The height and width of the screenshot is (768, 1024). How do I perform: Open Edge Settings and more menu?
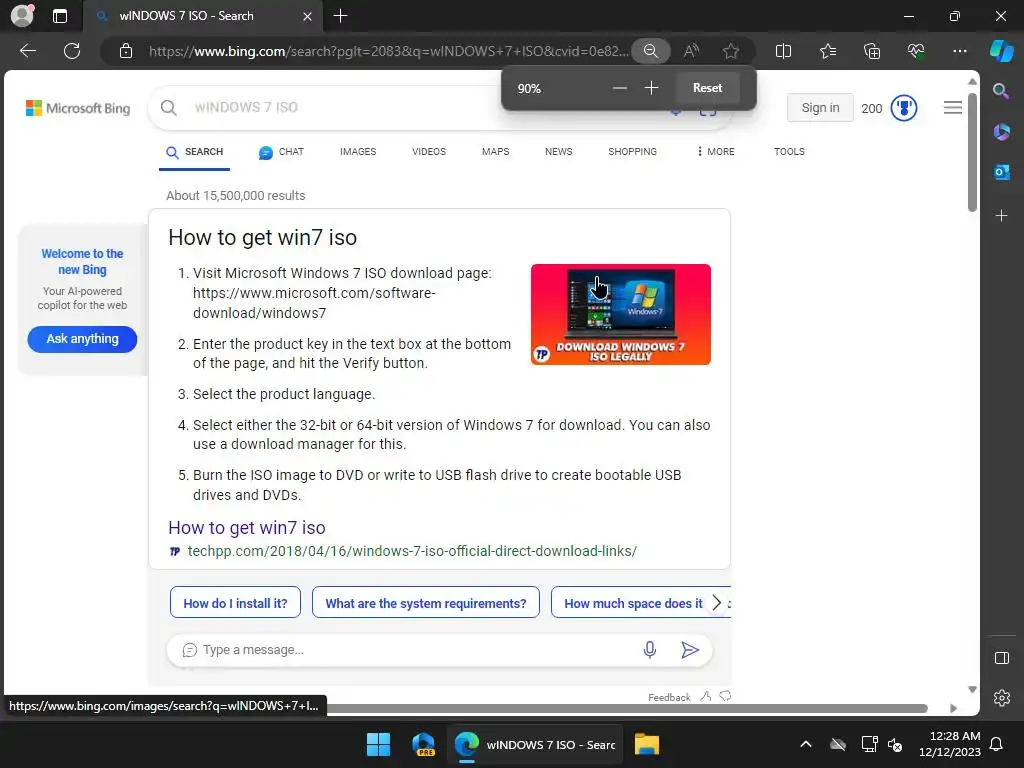959,51
